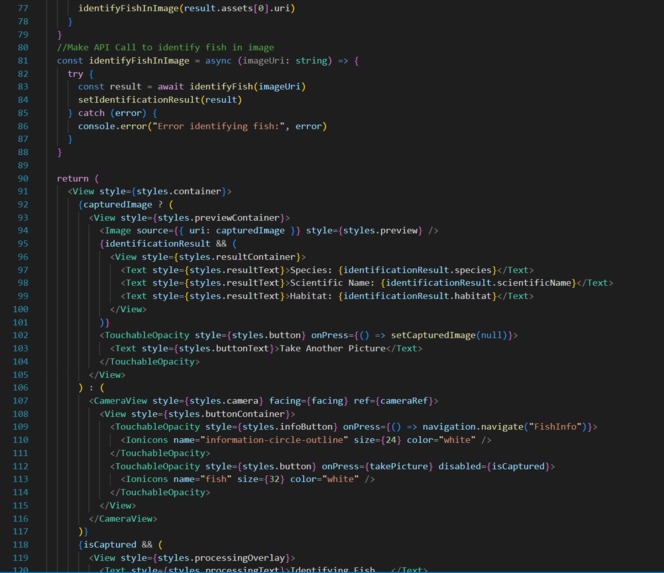Click 'identificationResult.scientificName' expression
664x573 pixels.
(x=478, y=283)
